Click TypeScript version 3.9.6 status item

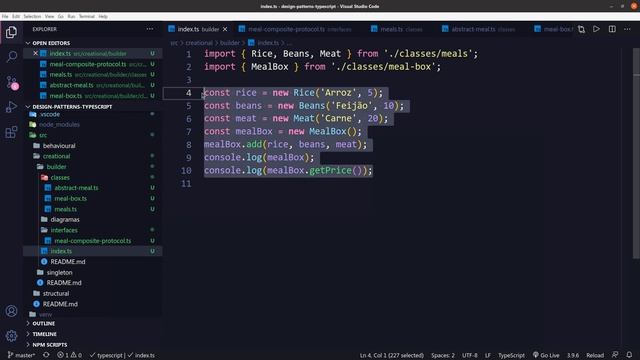(x=573, y=355)
